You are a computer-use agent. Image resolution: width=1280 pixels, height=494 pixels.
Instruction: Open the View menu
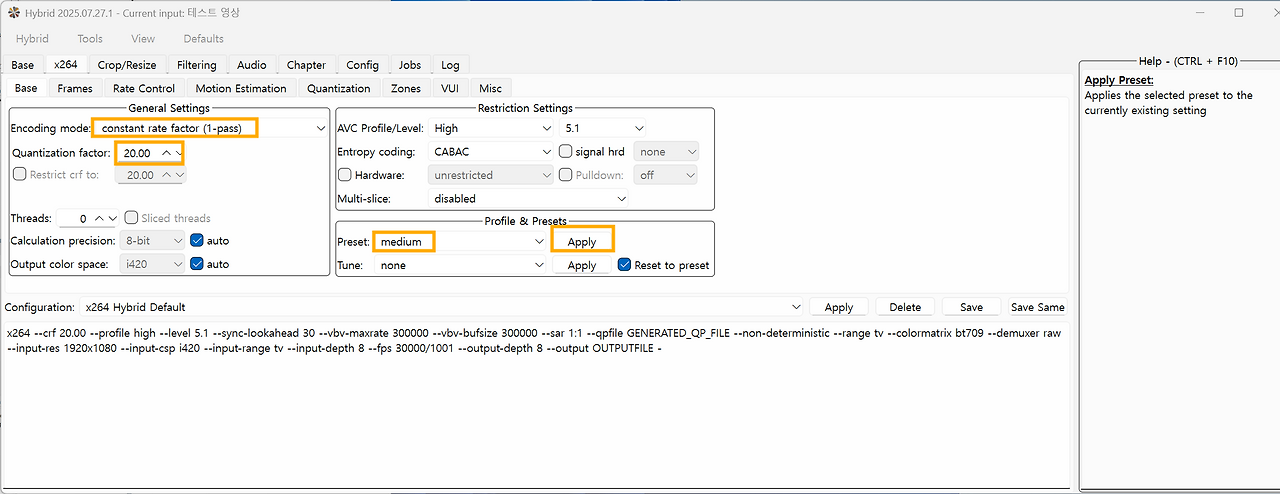[143, 39]
